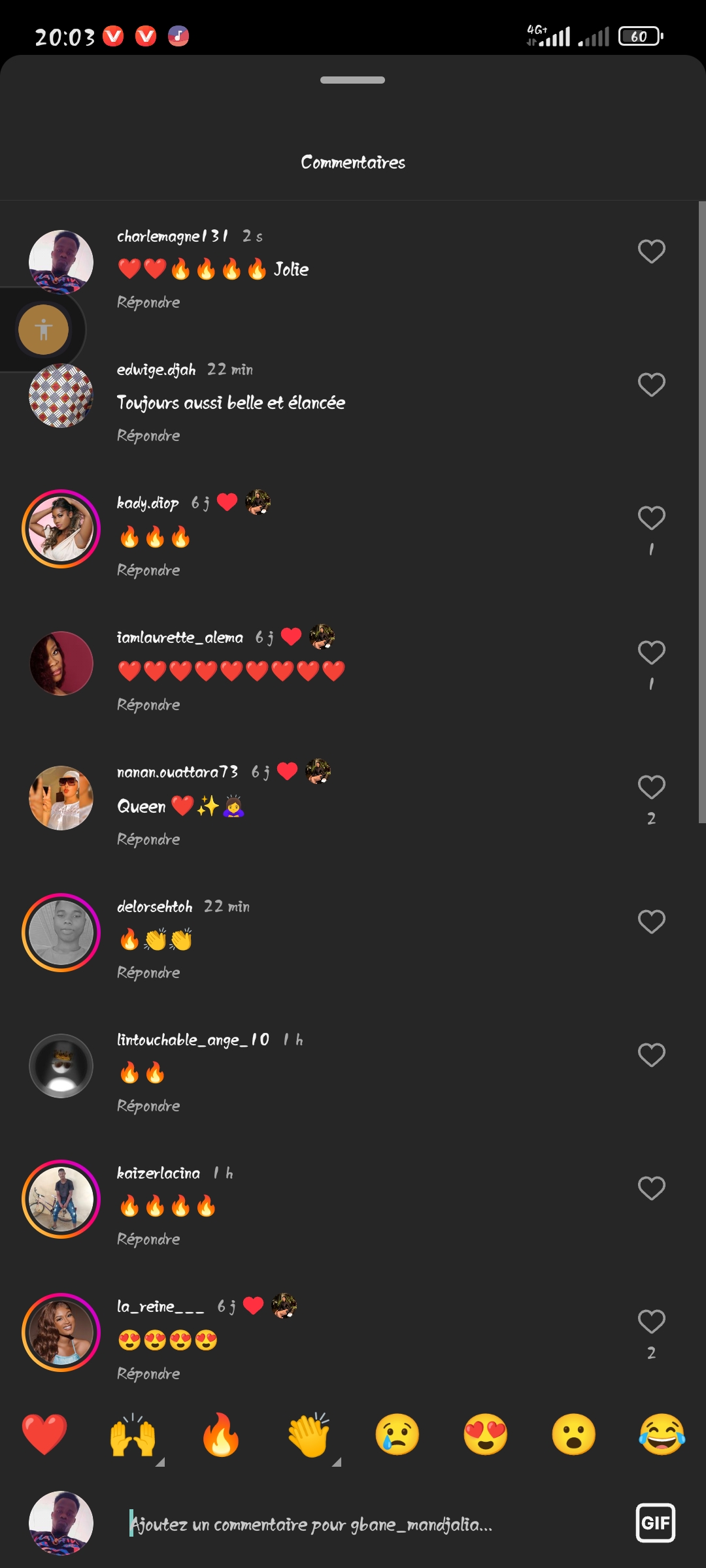This screenshot has height=1568, width=706.
Task: Insert the clapping hands quick emoji
Action: pos(309,1435)
